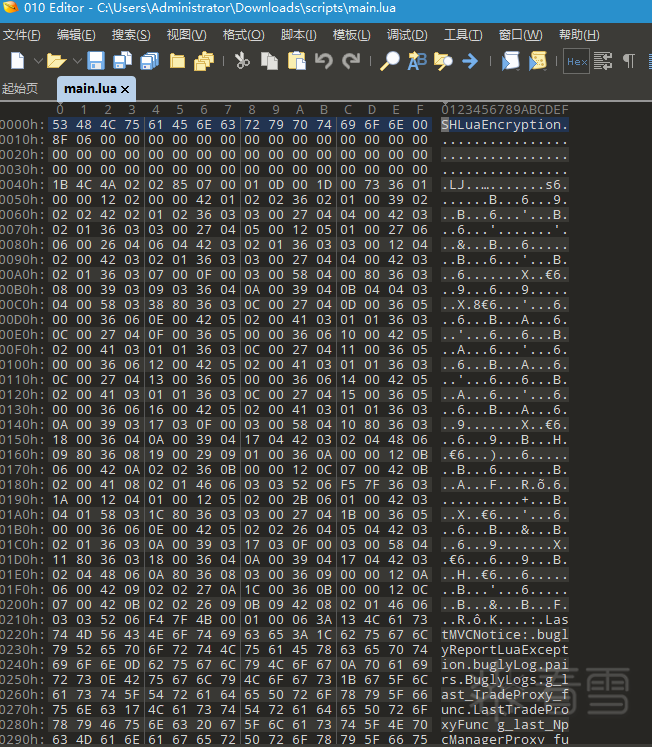
Task: Click the Copy icon
Action: click(269, 61)
